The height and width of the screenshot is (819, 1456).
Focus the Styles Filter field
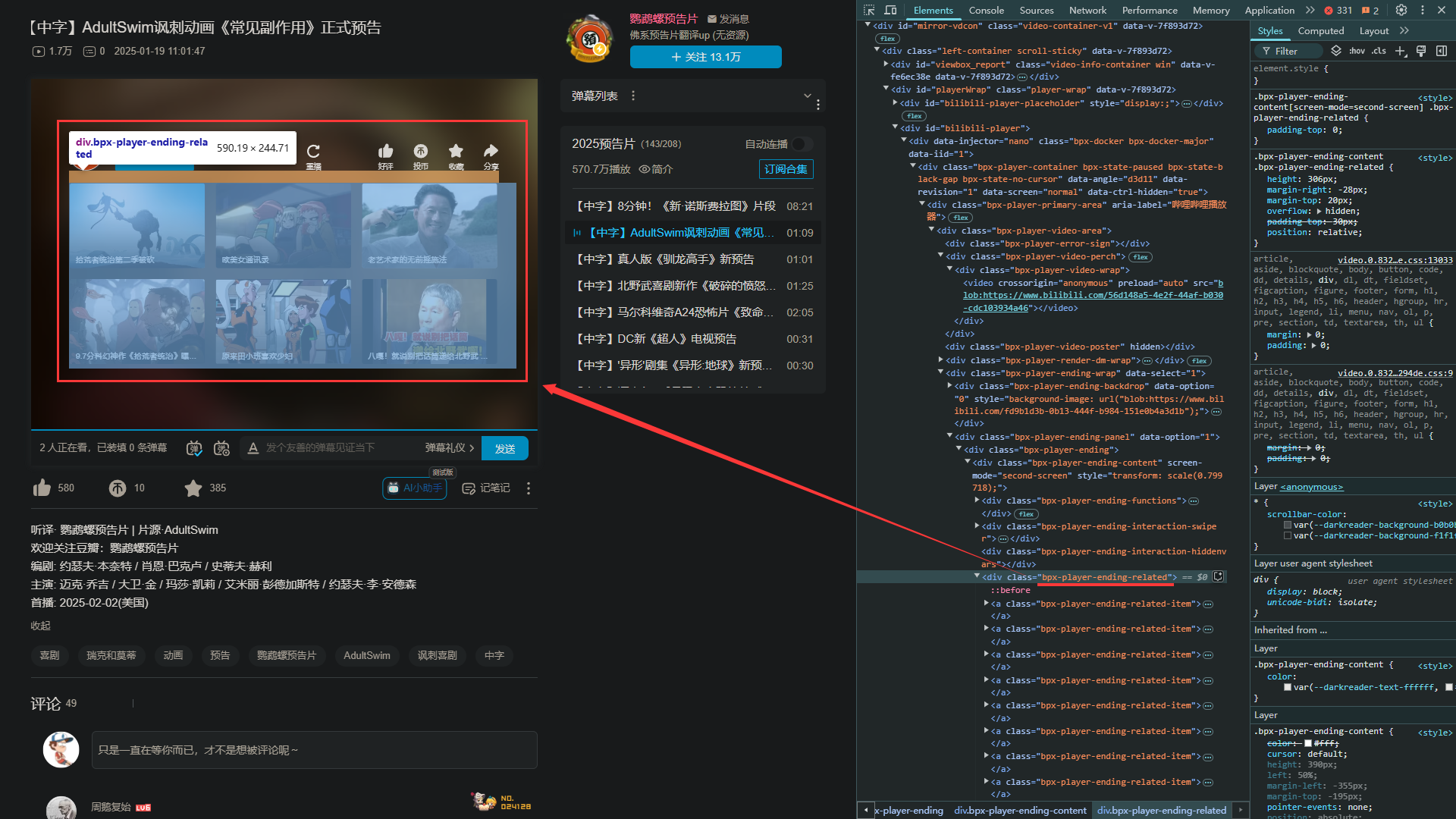tap(1287, 51)
